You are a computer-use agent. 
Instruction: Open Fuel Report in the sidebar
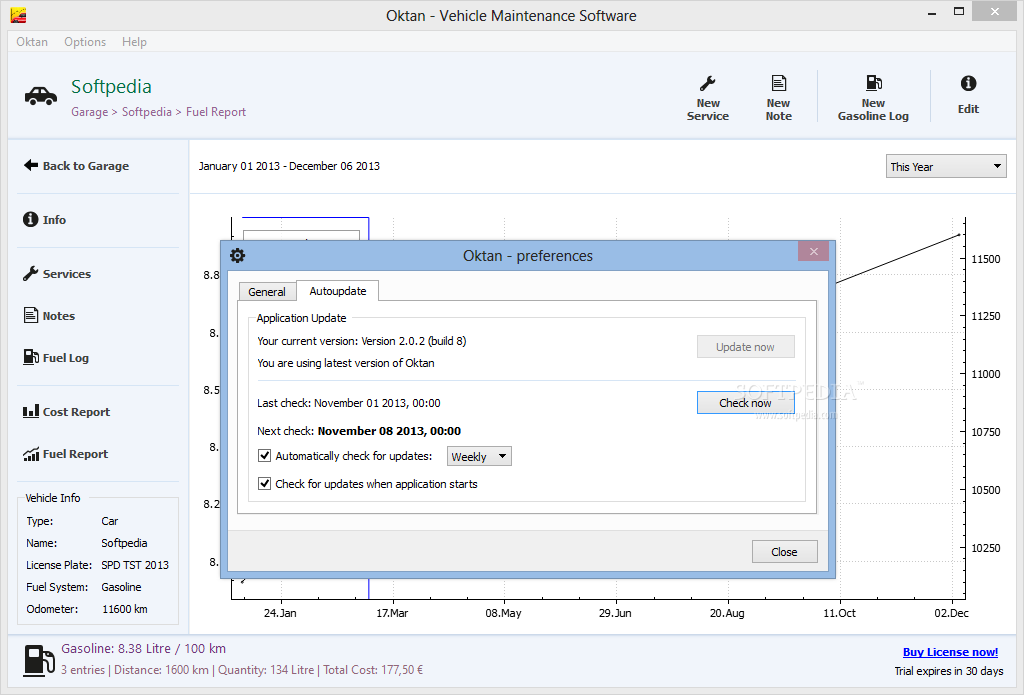tap(65, 453)
